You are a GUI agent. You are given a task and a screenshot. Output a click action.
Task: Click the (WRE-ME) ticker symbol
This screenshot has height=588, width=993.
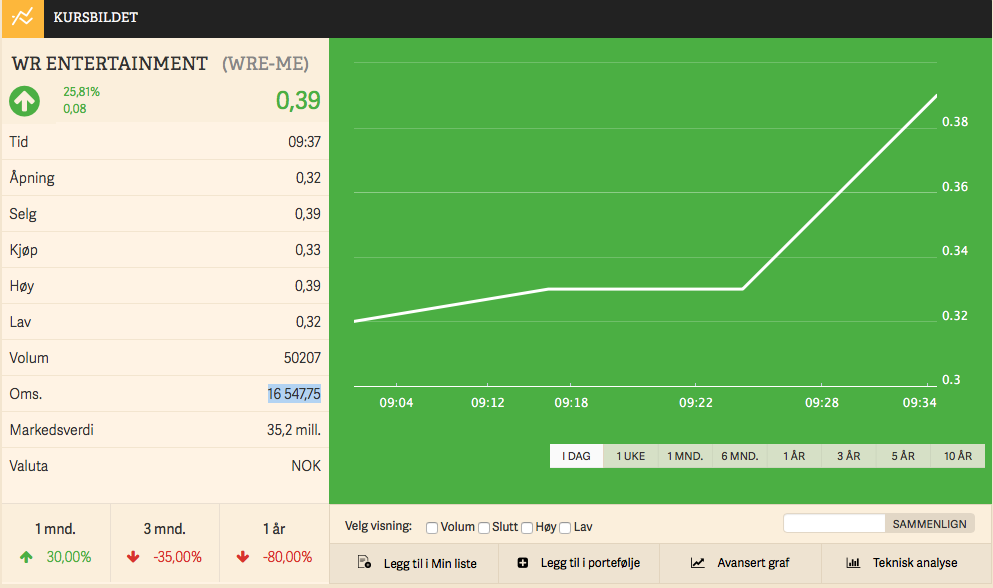pos(265,64)
